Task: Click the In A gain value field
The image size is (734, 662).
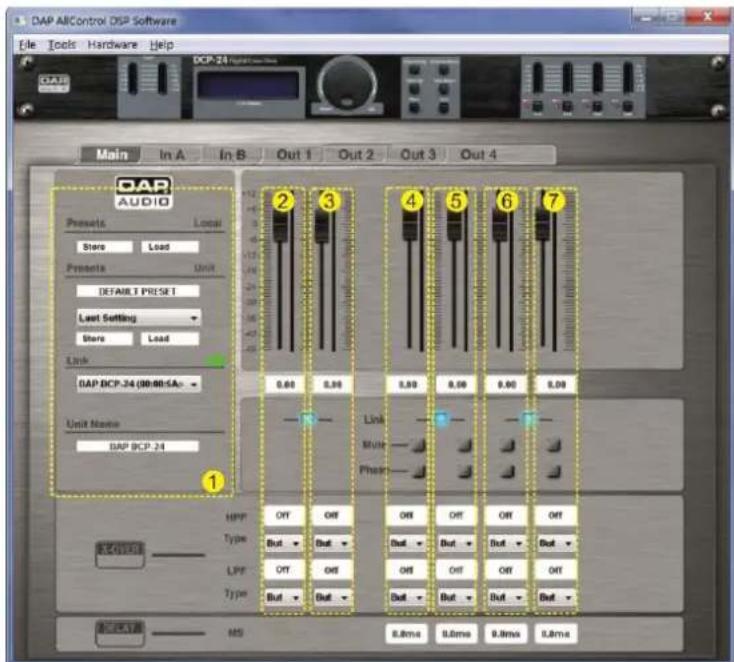Action: [286, 384]
